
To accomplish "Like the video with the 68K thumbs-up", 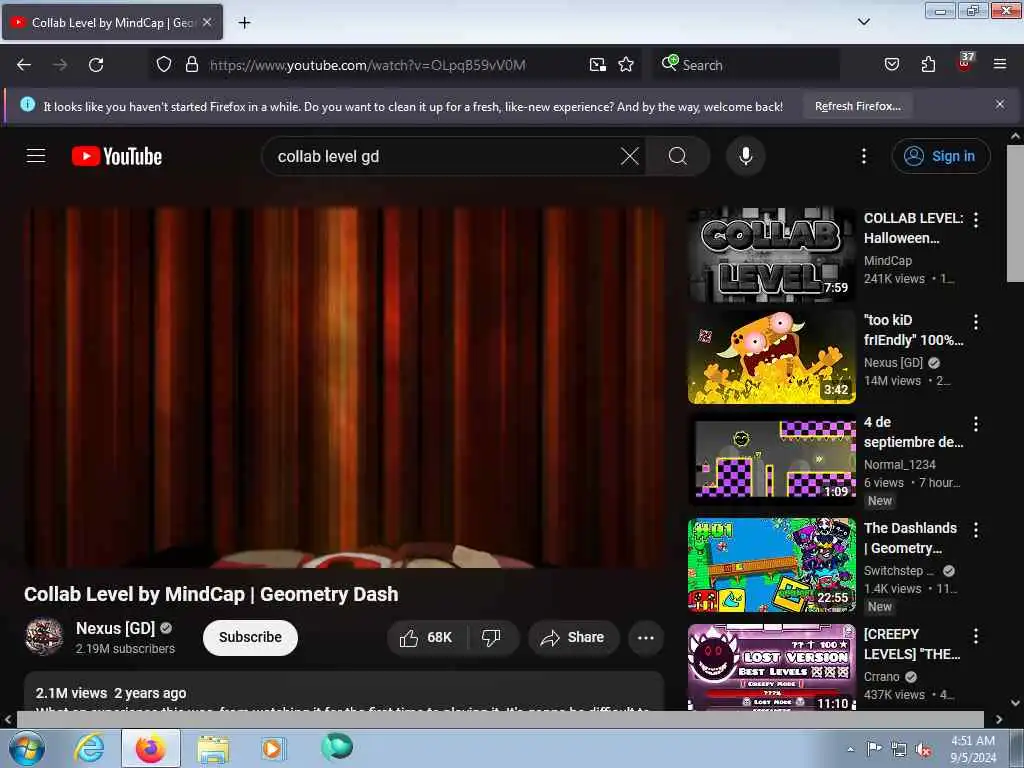I will pos(427,637).
